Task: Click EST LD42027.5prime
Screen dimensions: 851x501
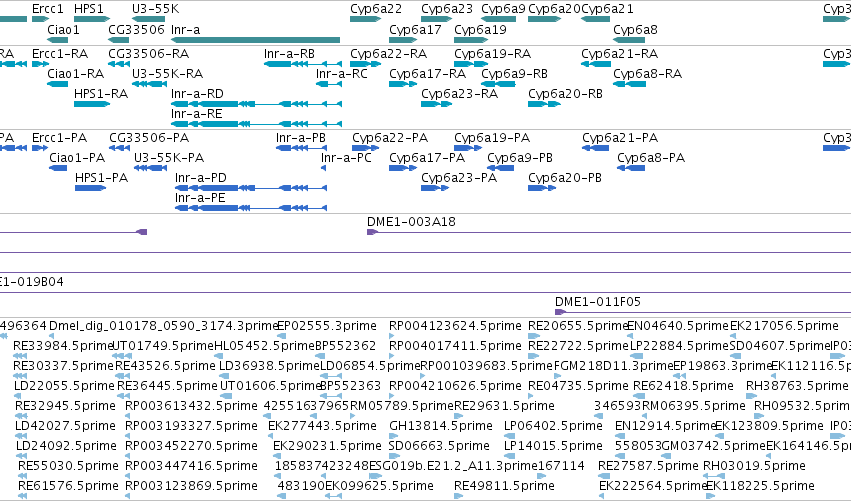Action: (66, 426)
